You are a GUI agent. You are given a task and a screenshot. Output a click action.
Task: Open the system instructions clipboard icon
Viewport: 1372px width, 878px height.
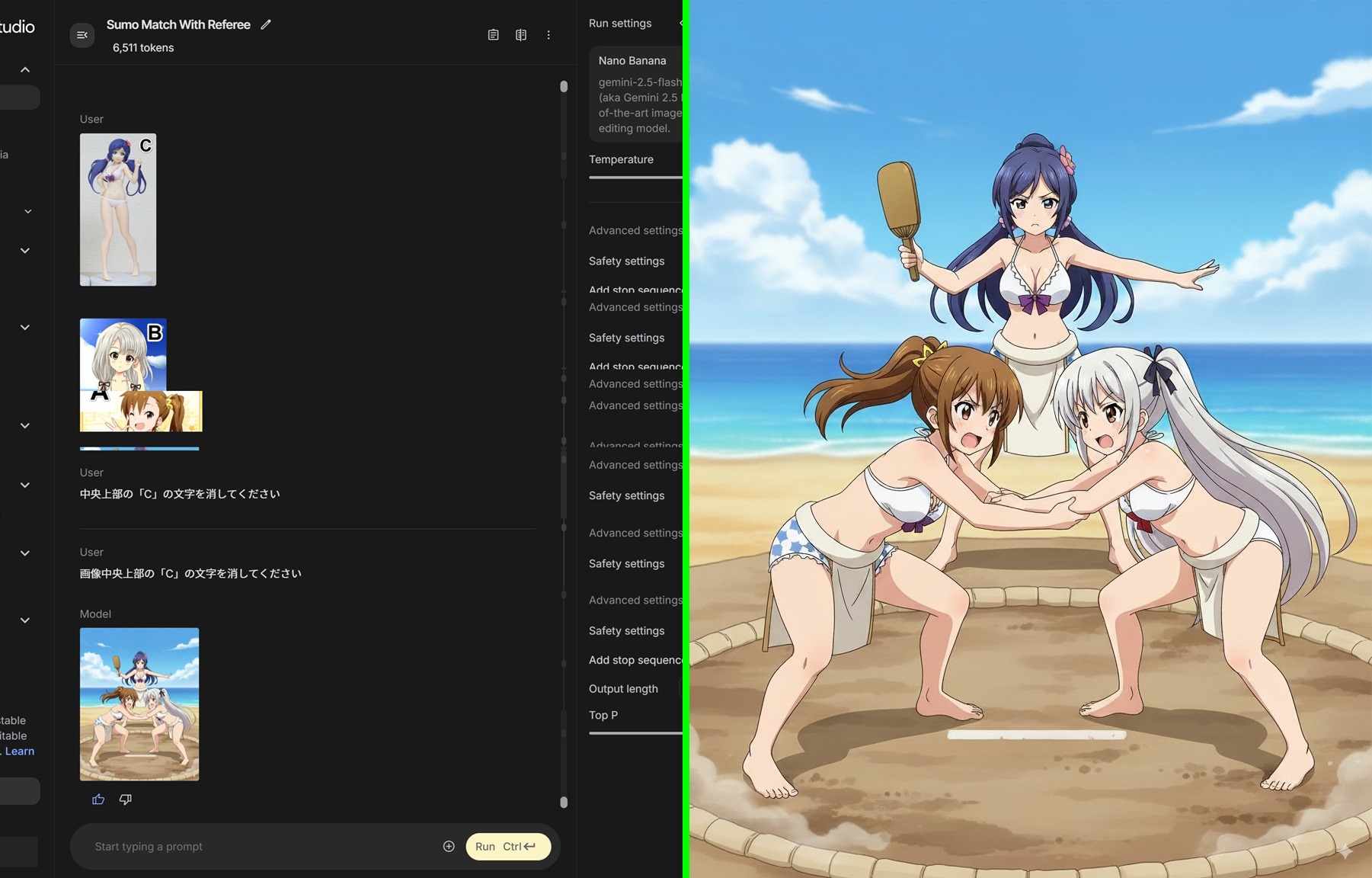[x=494, y=35]
